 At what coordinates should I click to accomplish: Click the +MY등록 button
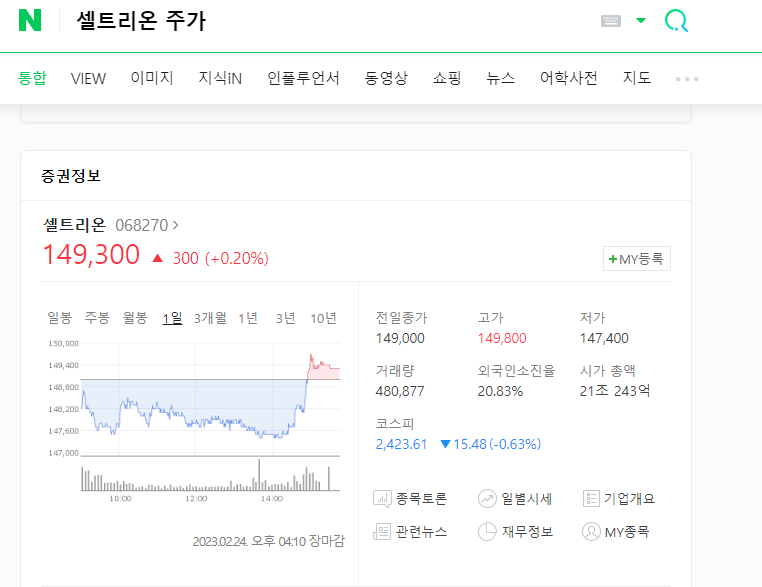[637, 259]
